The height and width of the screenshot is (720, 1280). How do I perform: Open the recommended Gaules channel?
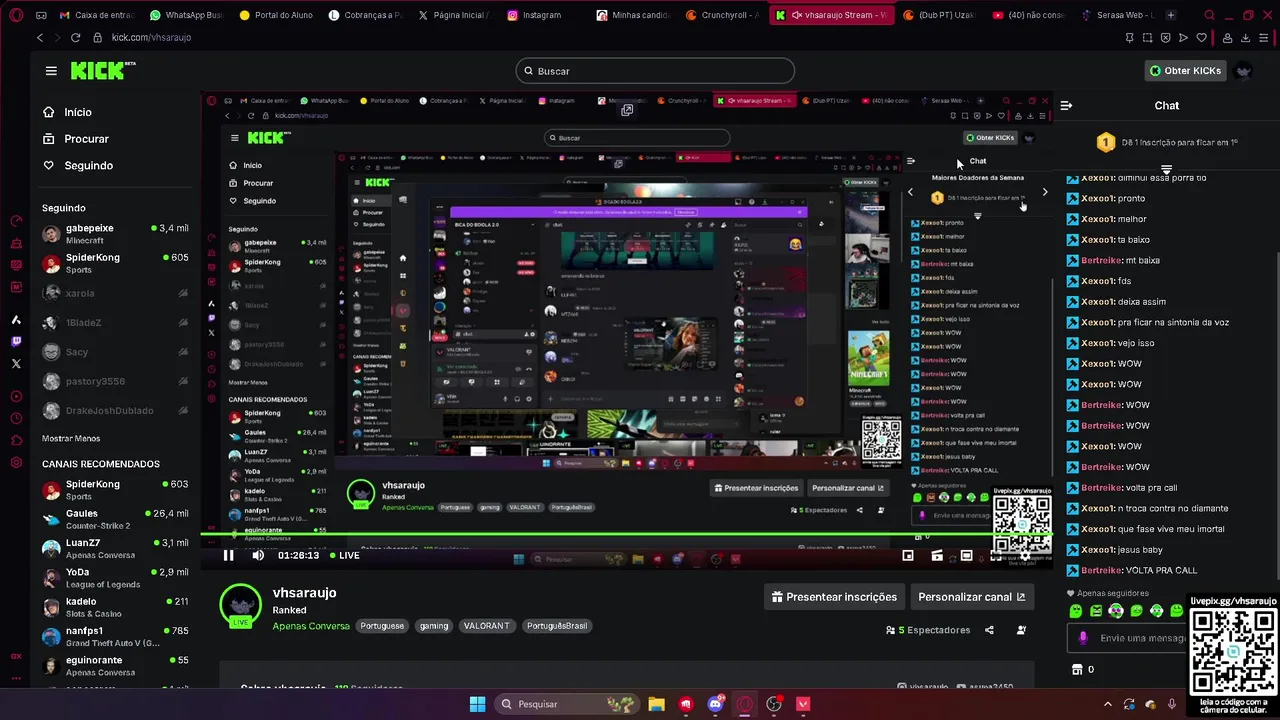[x=115, y=519]
